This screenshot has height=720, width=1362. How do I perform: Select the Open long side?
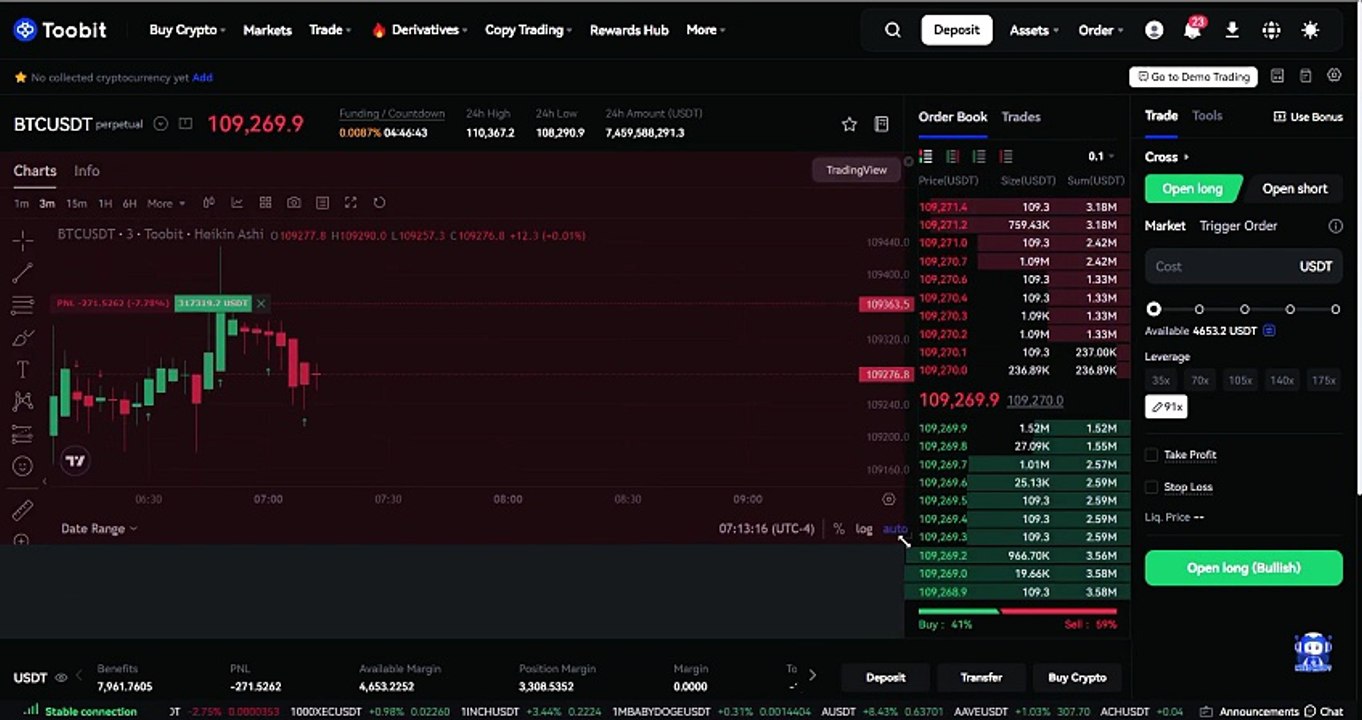click(x=1193, y=189)
